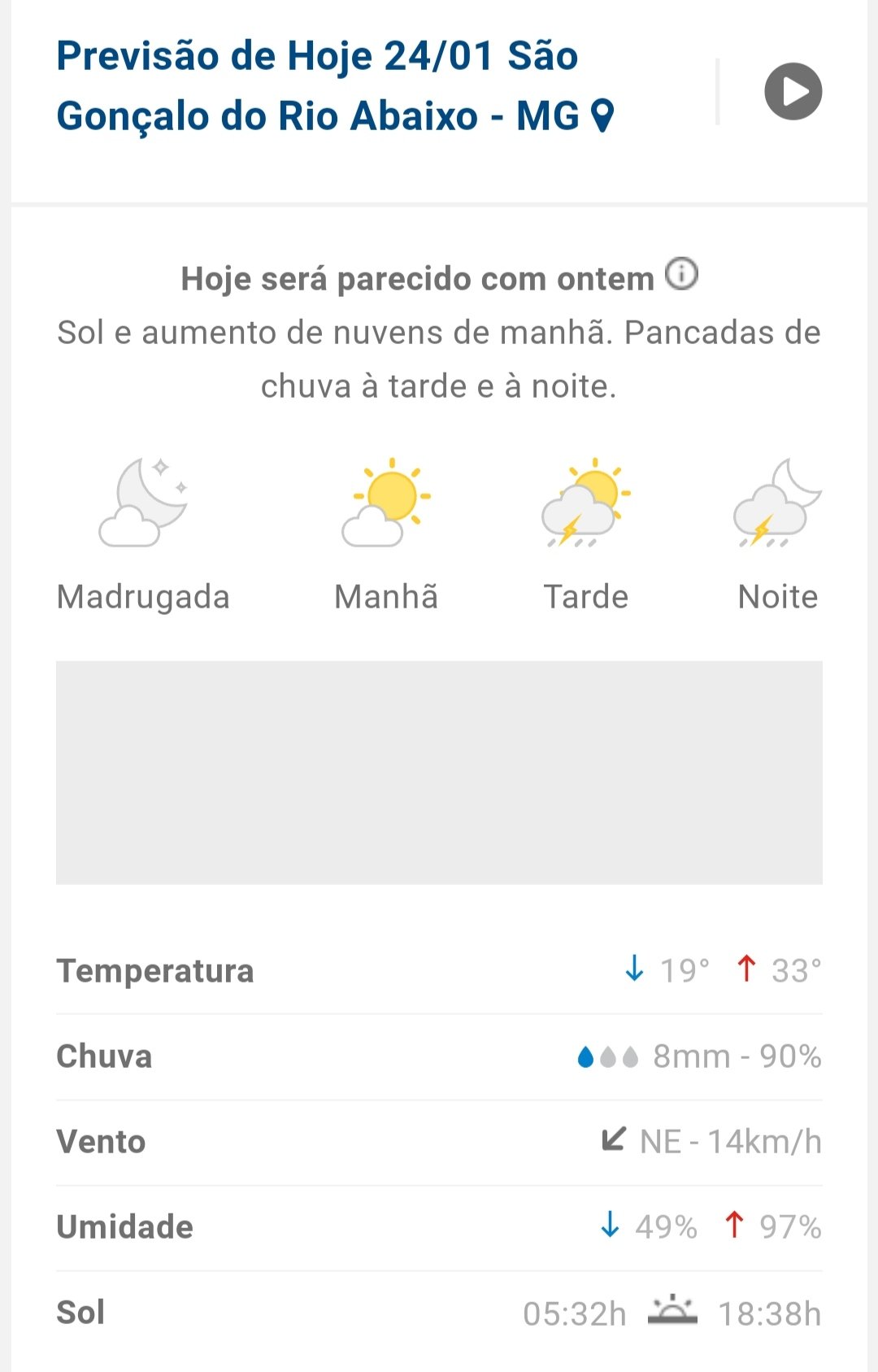This screenshot has height=1372, width=878.
Task: Tap the red maximum temperature arrow
Action: click(x=746, y=969)
